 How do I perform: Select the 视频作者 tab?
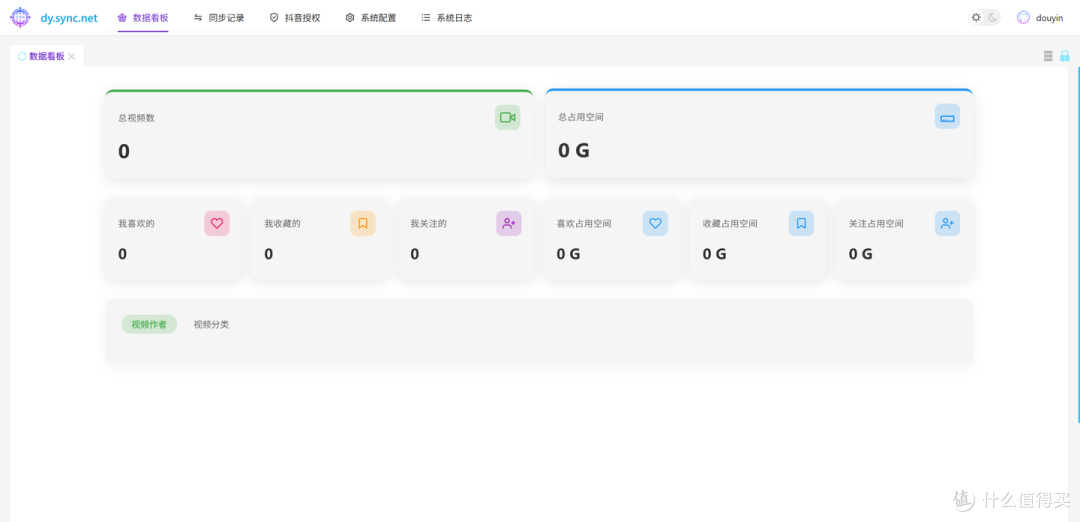point(149,324)
